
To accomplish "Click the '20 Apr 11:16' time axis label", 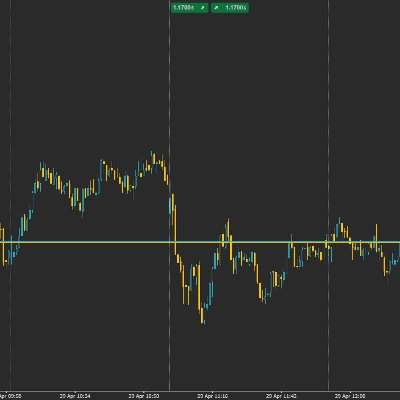I will 213,396.
